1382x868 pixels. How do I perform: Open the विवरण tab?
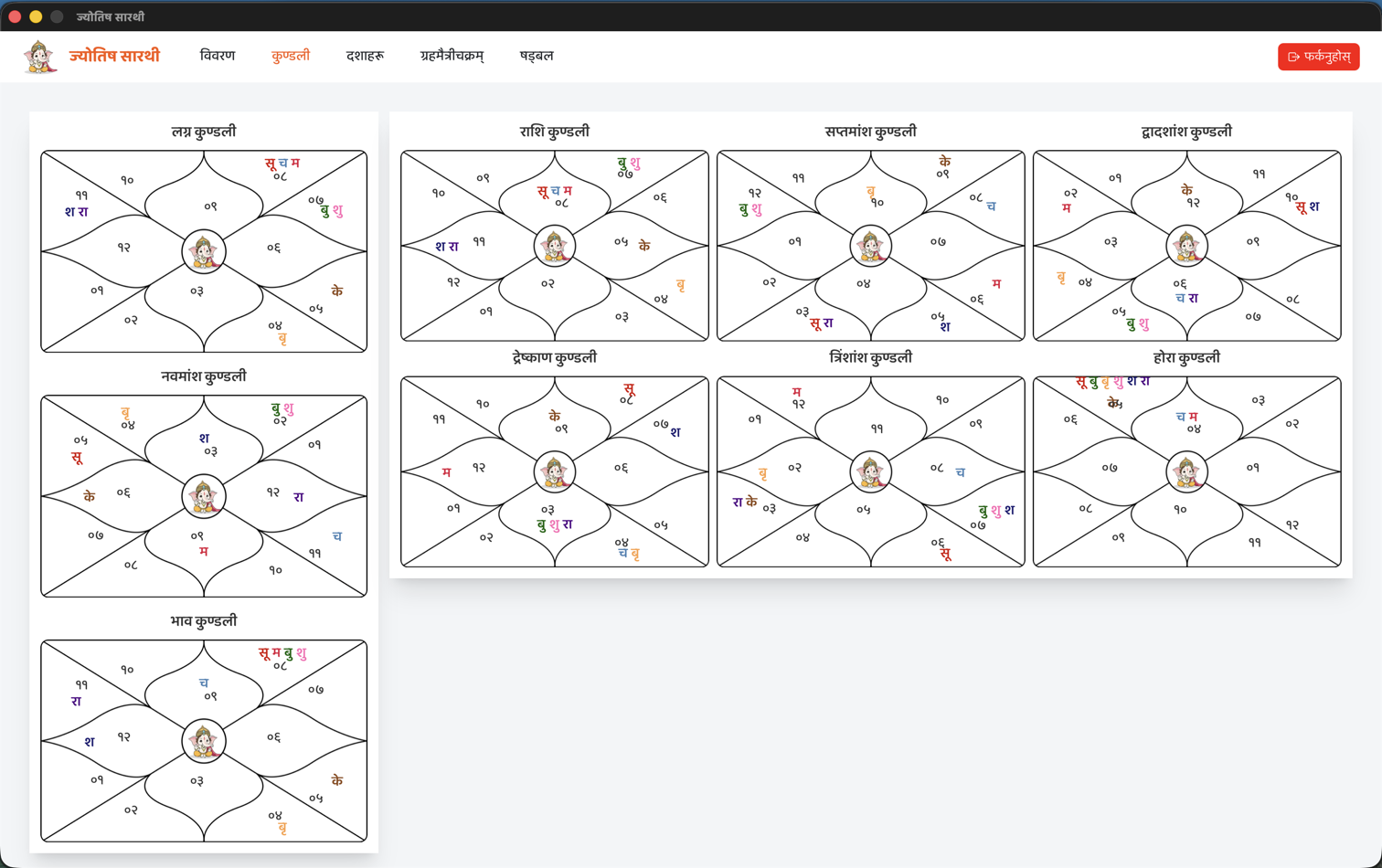(218, 56)
